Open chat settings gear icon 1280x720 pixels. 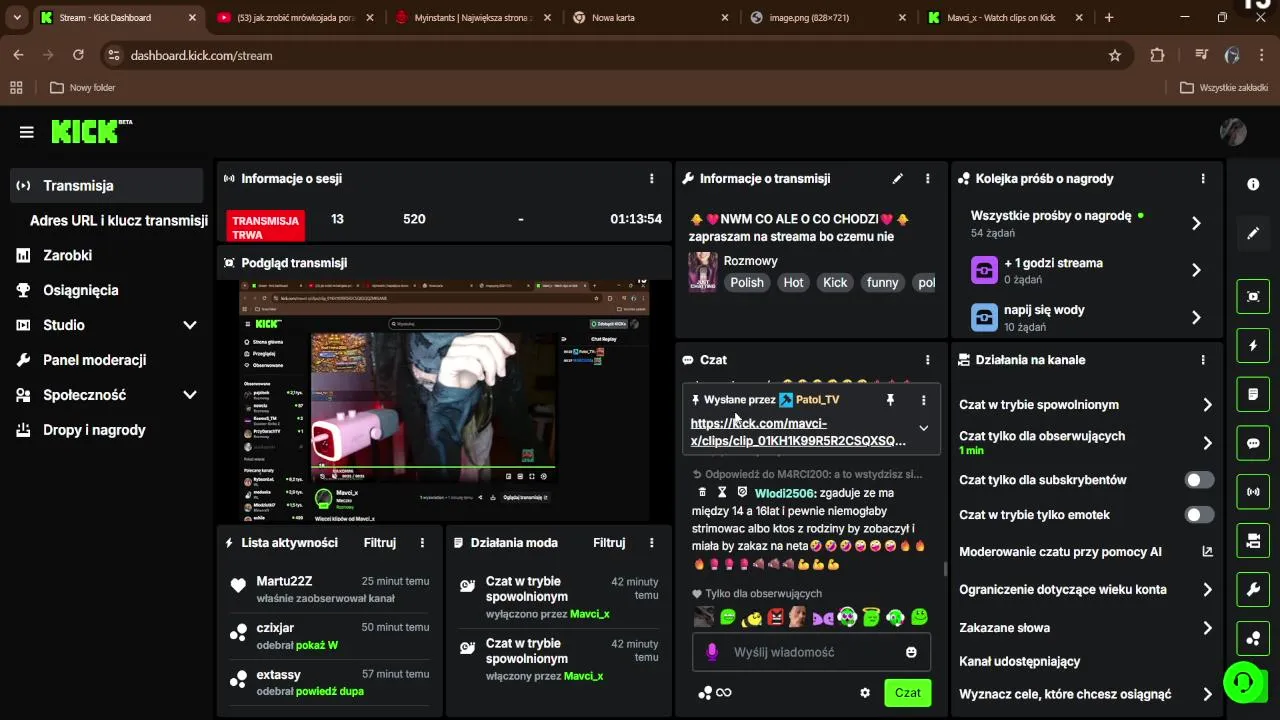click(865, 692)
